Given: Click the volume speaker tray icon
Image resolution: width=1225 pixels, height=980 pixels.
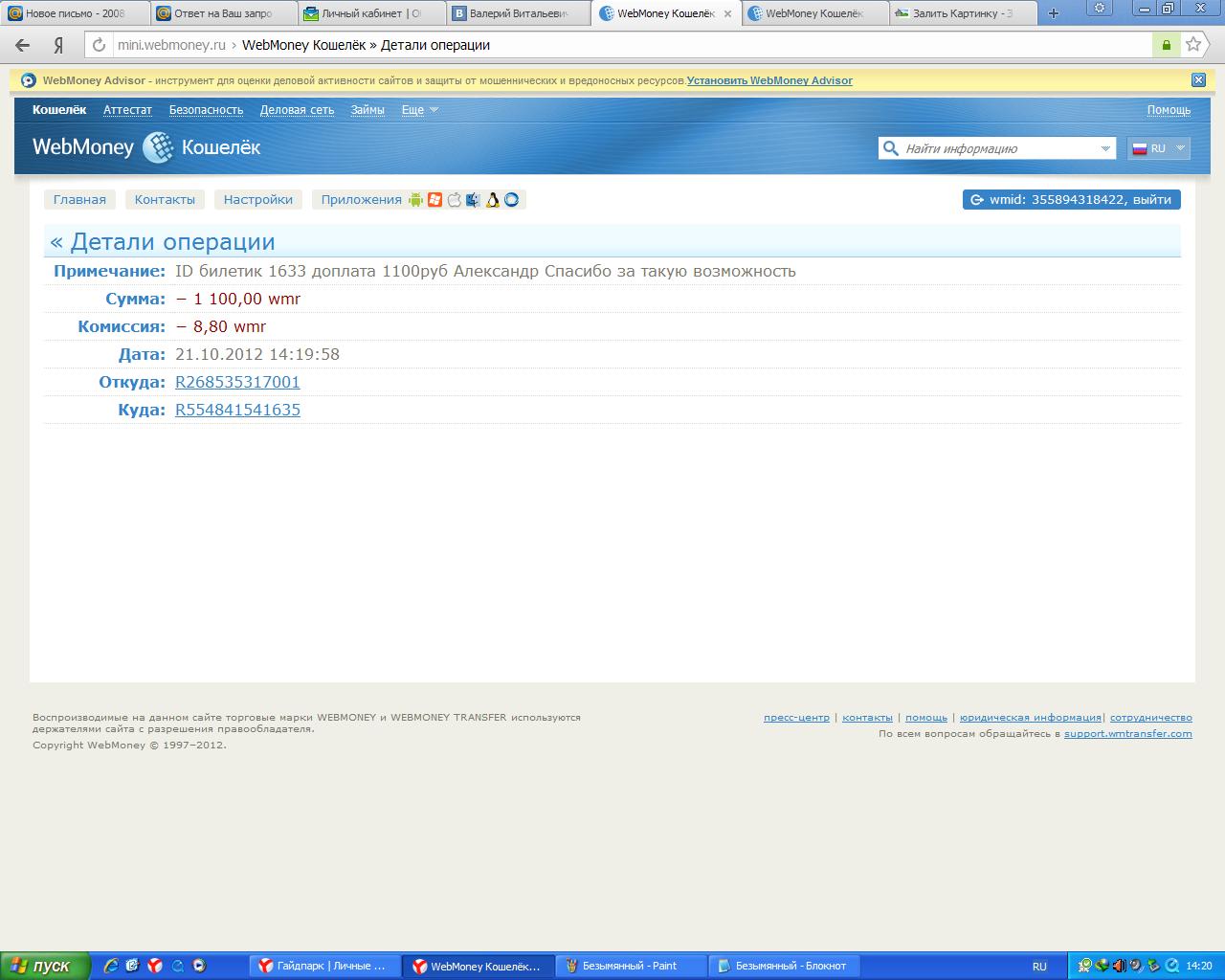Looking at the screenshot, I should click(1120, 966).
